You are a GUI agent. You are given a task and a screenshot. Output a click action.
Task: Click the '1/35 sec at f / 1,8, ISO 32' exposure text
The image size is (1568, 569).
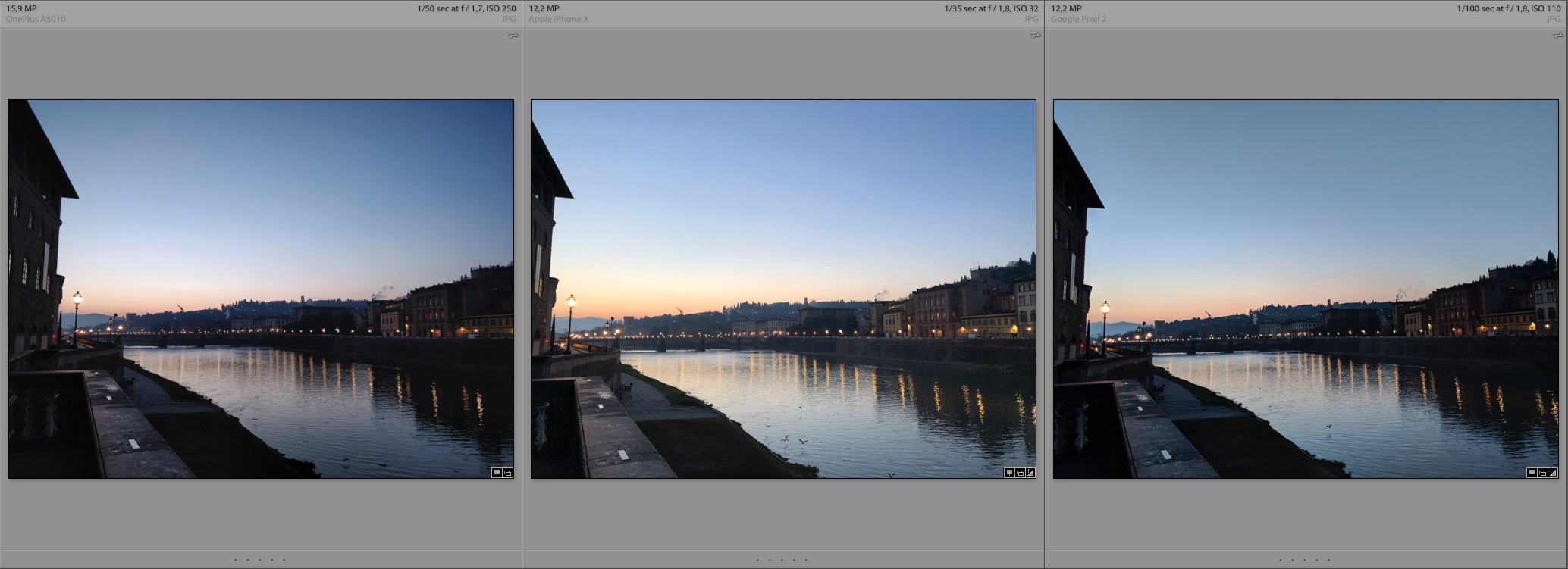[991, 8]
